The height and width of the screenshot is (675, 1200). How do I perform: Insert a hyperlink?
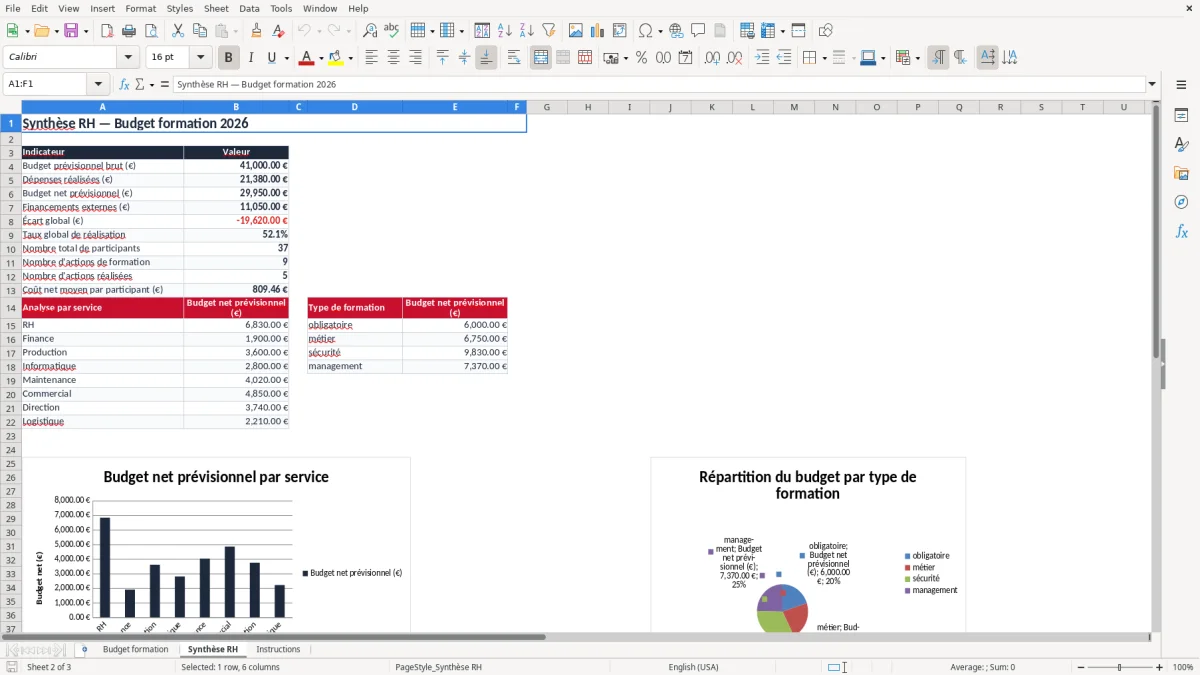676,31
